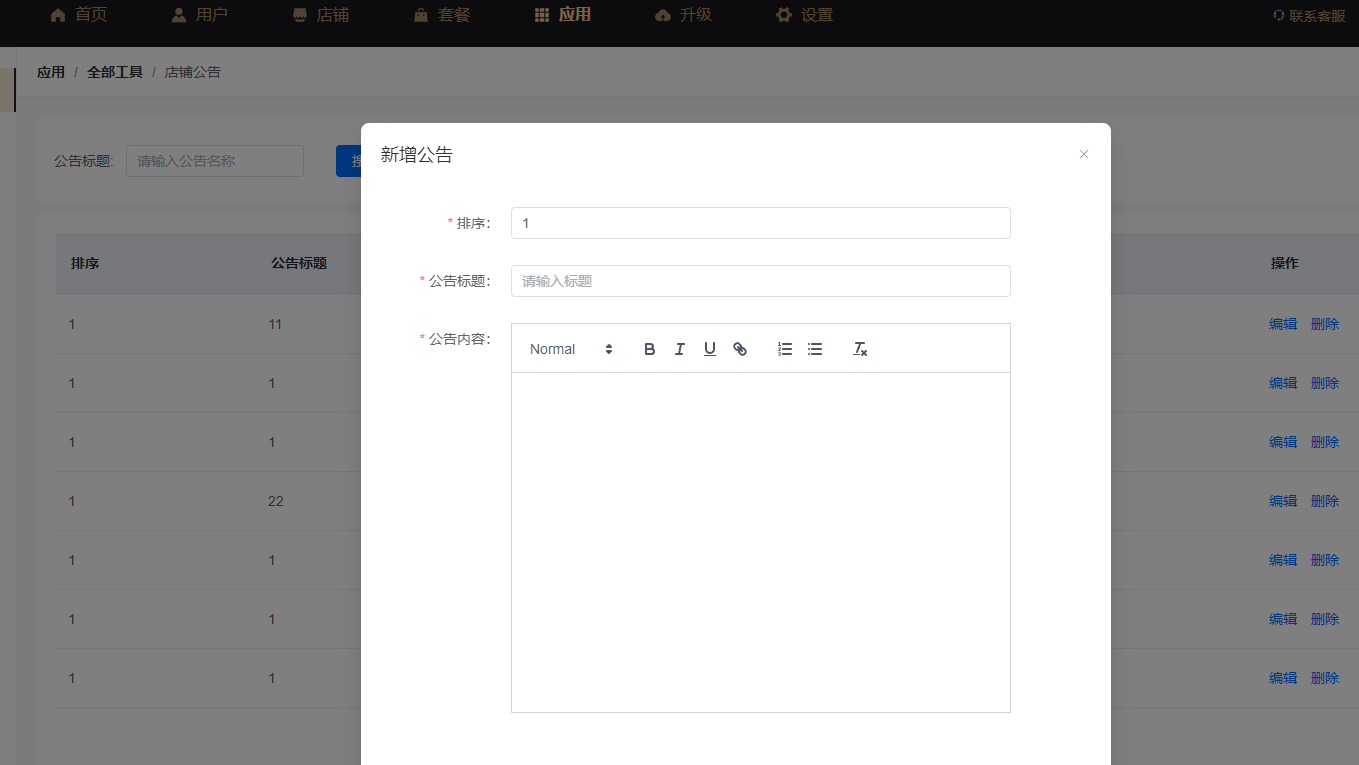Image resolution: width=1359 pixels, height=765 pixels.
Task: Click the 新增公告 dialog title
Action: click(417, 155)
